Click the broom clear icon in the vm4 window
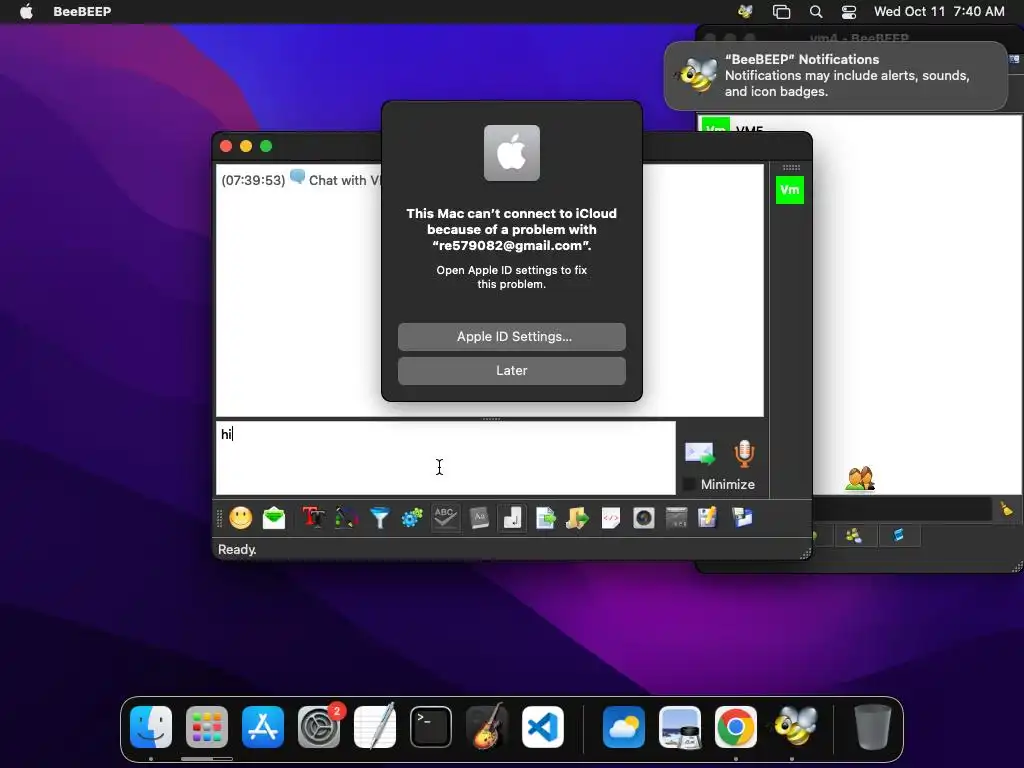The width and height of the screenshot is (1024, 768). pos(1006,509)
